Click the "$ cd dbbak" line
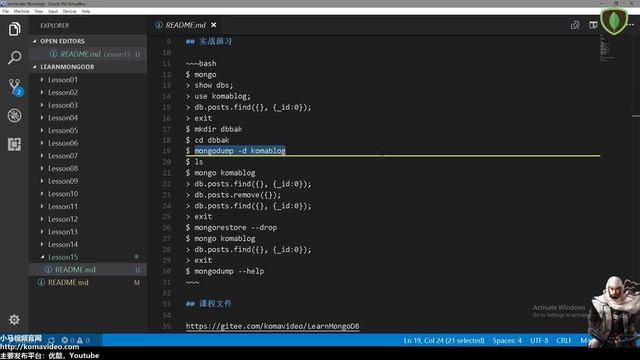 [x=207, y=140]
